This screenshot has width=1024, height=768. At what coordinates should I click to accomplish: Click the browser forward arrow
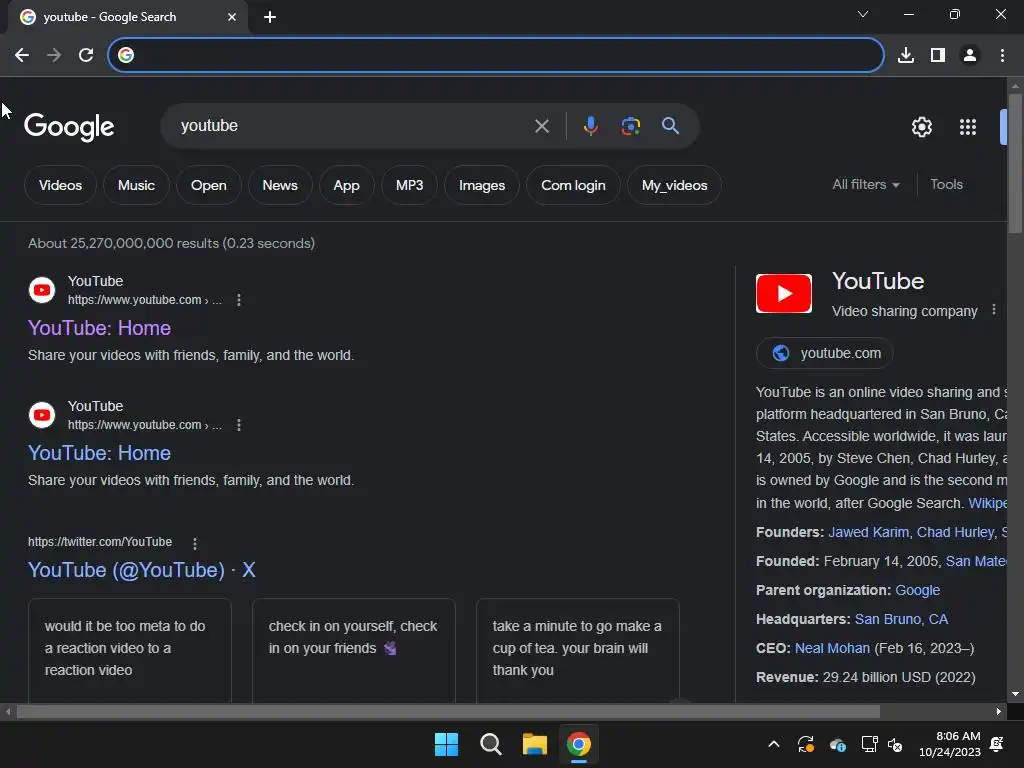(x=54, y=55)
